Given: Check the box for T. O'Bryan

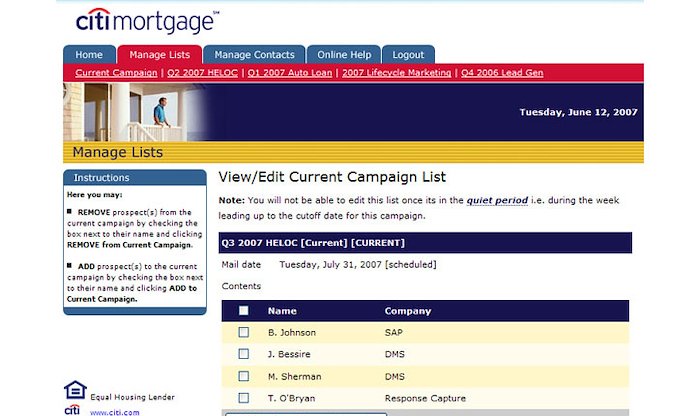Looking at the screenshot, I should coord(243,398).
